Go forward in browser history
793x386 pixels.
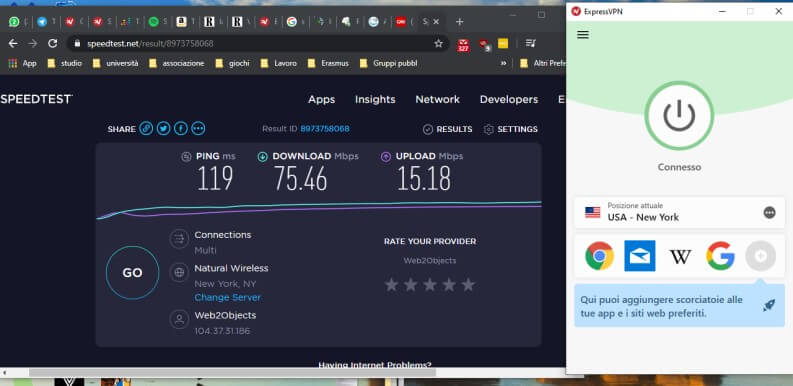click(33, 44)
